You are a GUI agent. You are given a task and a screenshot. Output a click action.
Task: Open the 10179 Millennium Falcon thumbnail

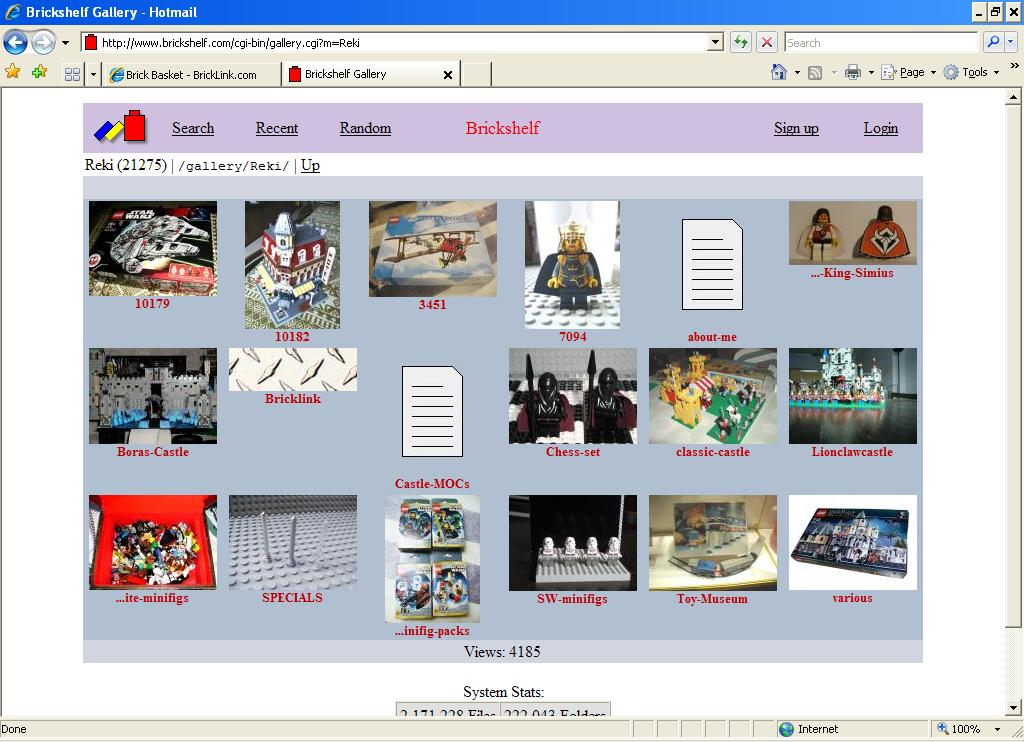point(153,248)
